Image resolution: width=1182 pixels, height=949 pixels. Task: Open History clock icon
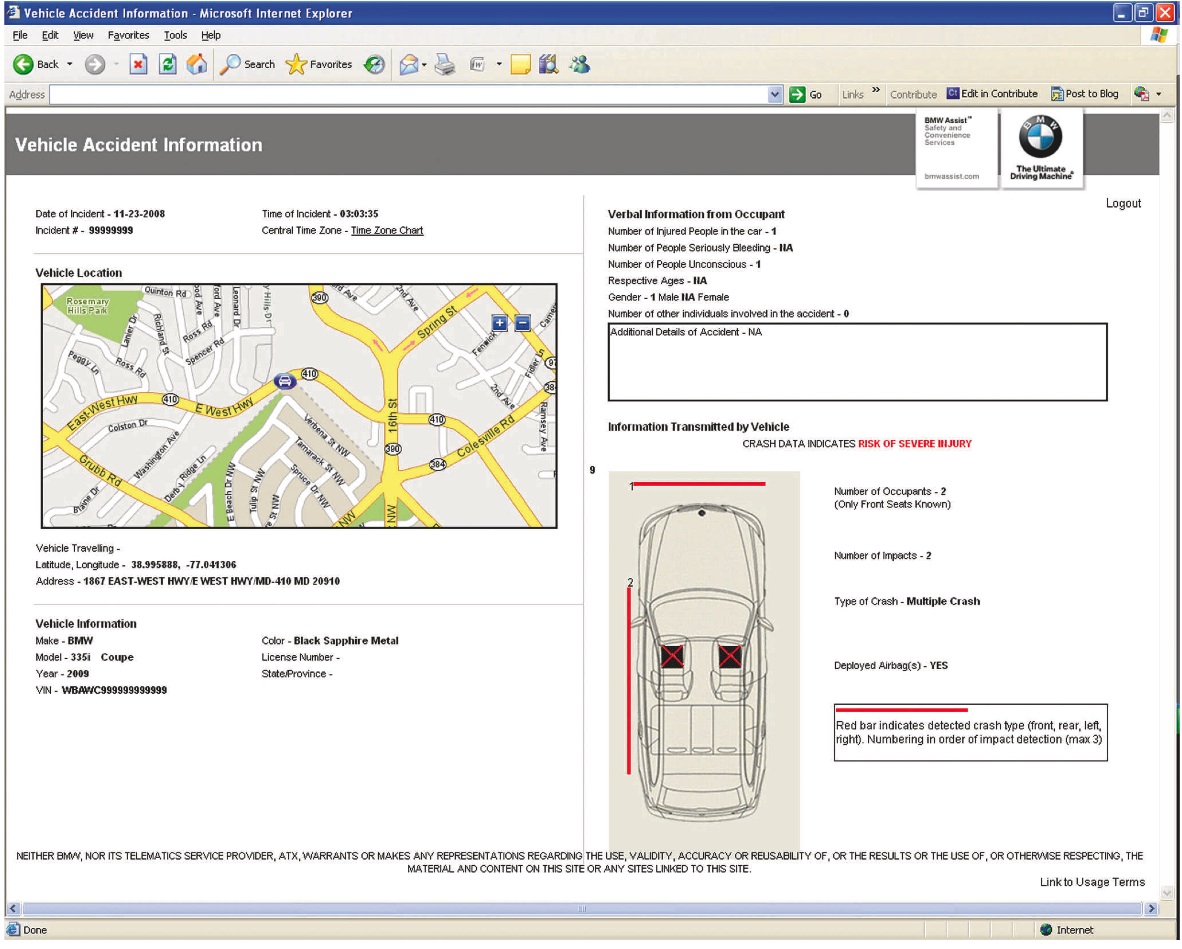pyautogui.click(x=374, y=65)
